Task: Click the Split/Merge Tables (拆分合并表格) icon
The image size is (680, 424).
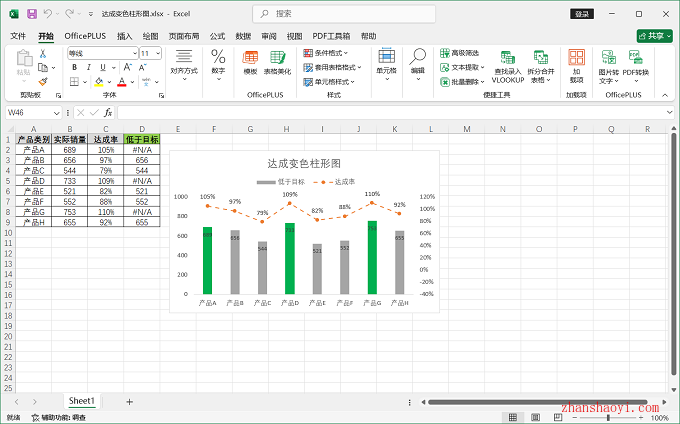Action: [x=541, y=67]
